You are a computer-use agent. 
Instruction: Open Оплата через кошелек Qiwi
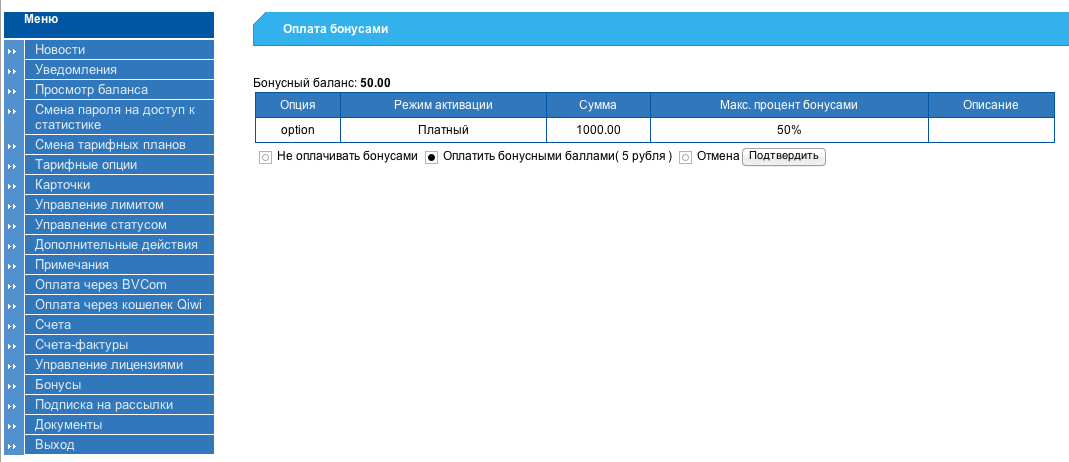(x=118, y=305)
